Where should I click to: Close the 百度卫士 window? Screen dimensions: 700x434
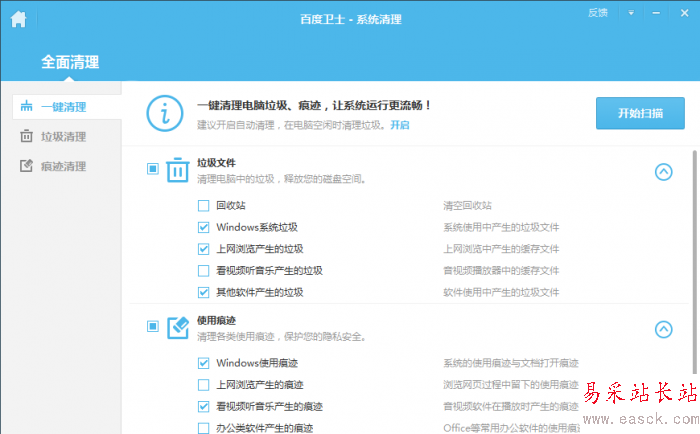[684, 13]
